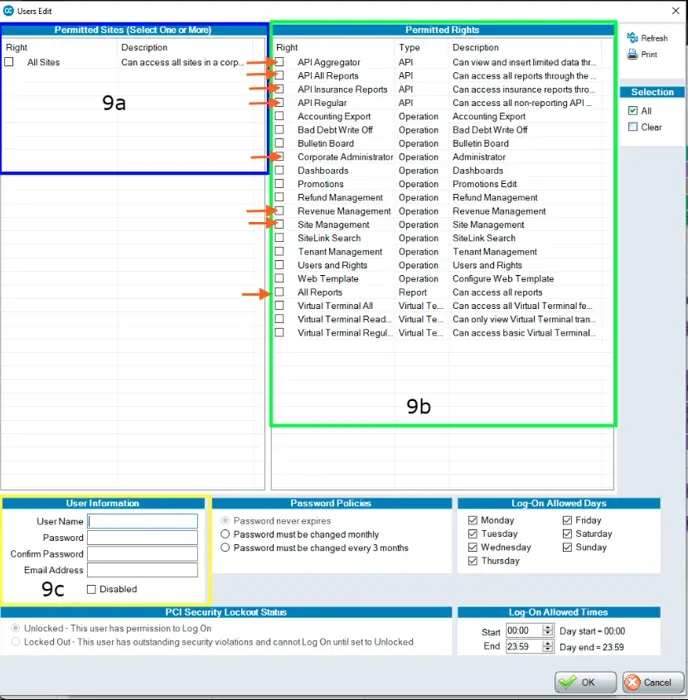Click the Refresh icon
This screenshot has height=700, width=688.
pos(632,38)
